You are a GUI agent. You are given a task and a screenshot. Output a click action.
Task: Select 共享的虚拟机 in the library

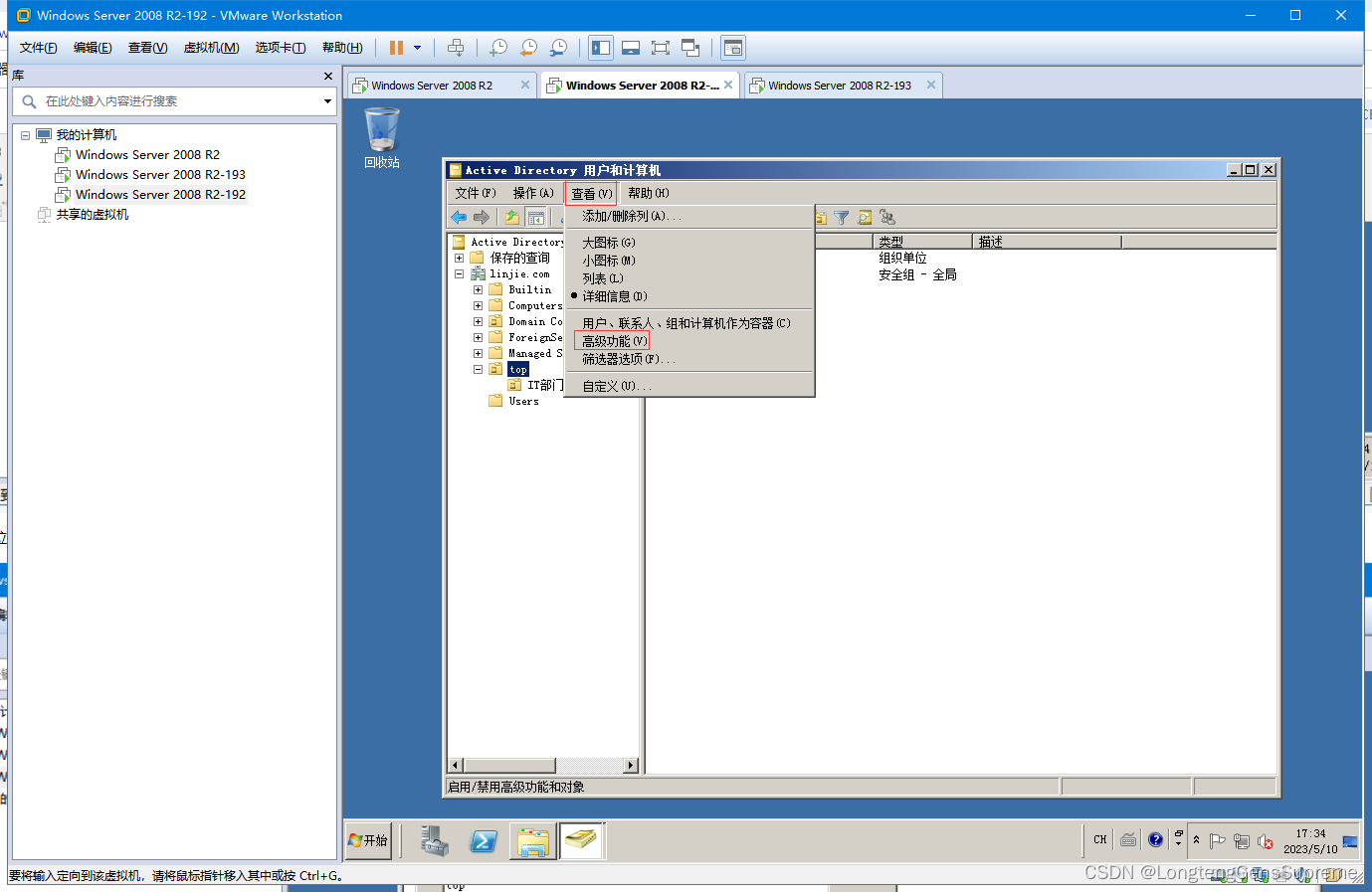click(92, 215)
